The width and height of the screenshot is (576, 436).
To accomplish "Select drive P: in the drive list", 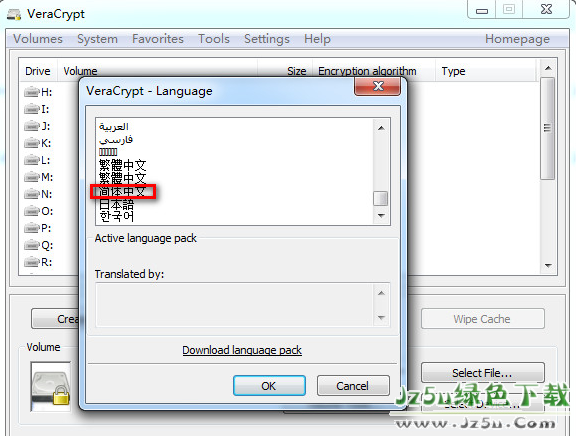I will (x=37, y=228).
